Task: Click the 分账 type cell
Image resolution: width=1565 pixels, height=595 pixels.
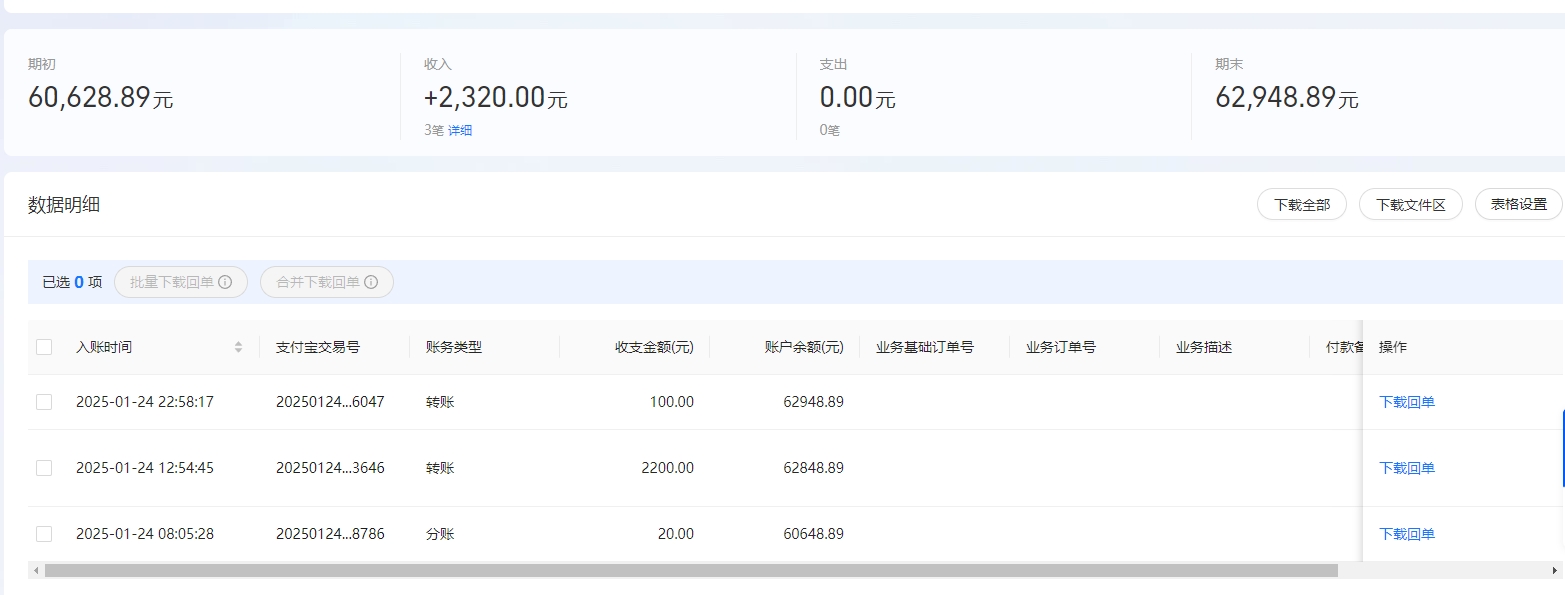Action: tap(440, 534)
